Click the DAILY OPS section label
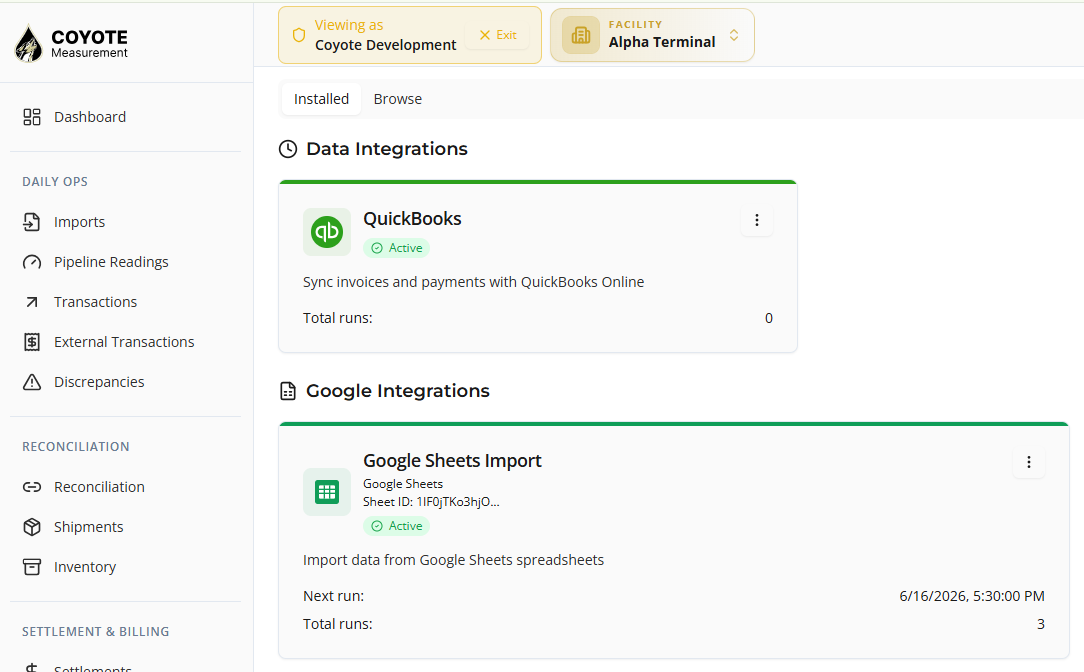 55,182
